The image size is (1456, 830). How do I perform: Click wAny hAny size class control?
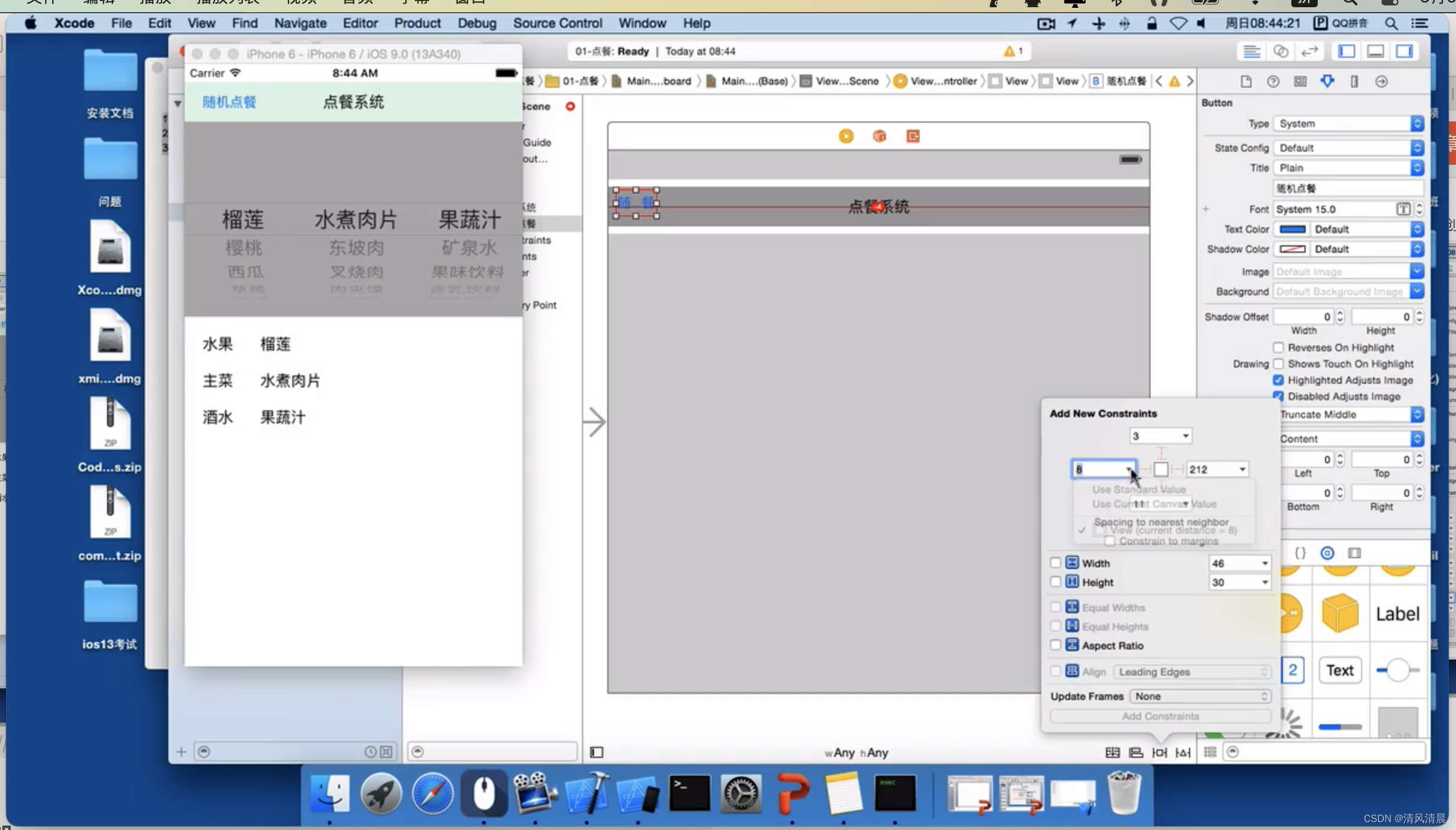[856, 752]
